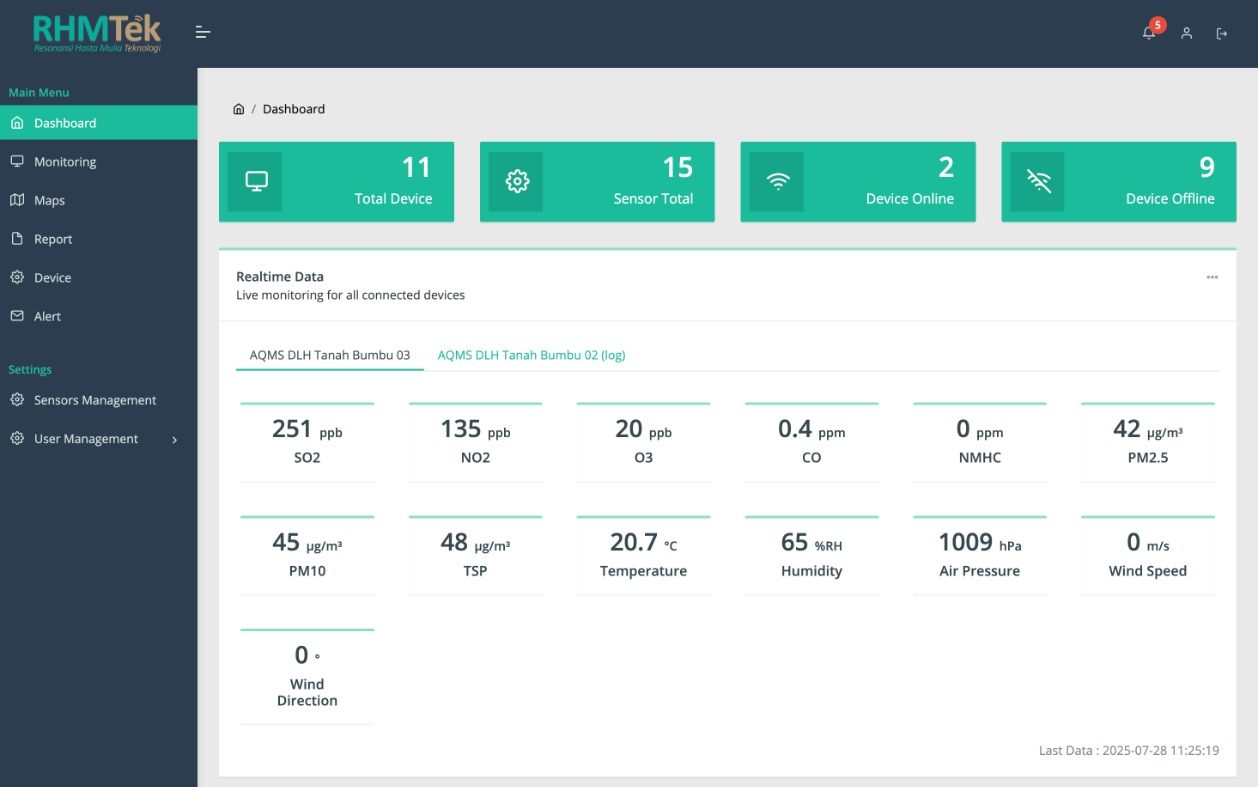Click the wifi-off icon on Device Offline card
This screenshot has width=1258, height=787.
[x=1038, y=181]
